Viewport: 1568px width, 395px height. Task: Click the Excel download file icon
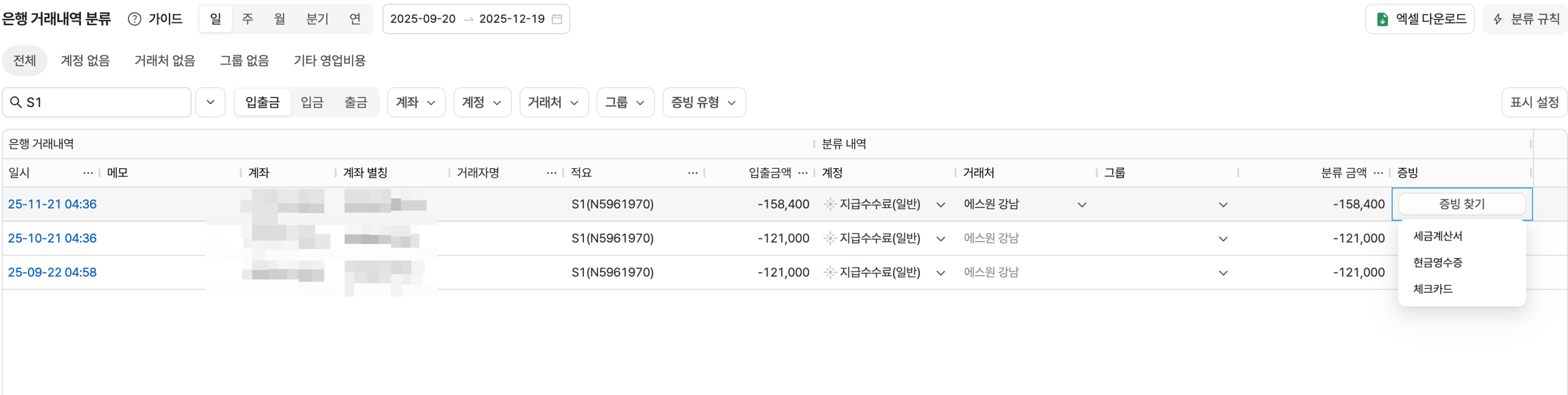click(x=1382, y=19)
